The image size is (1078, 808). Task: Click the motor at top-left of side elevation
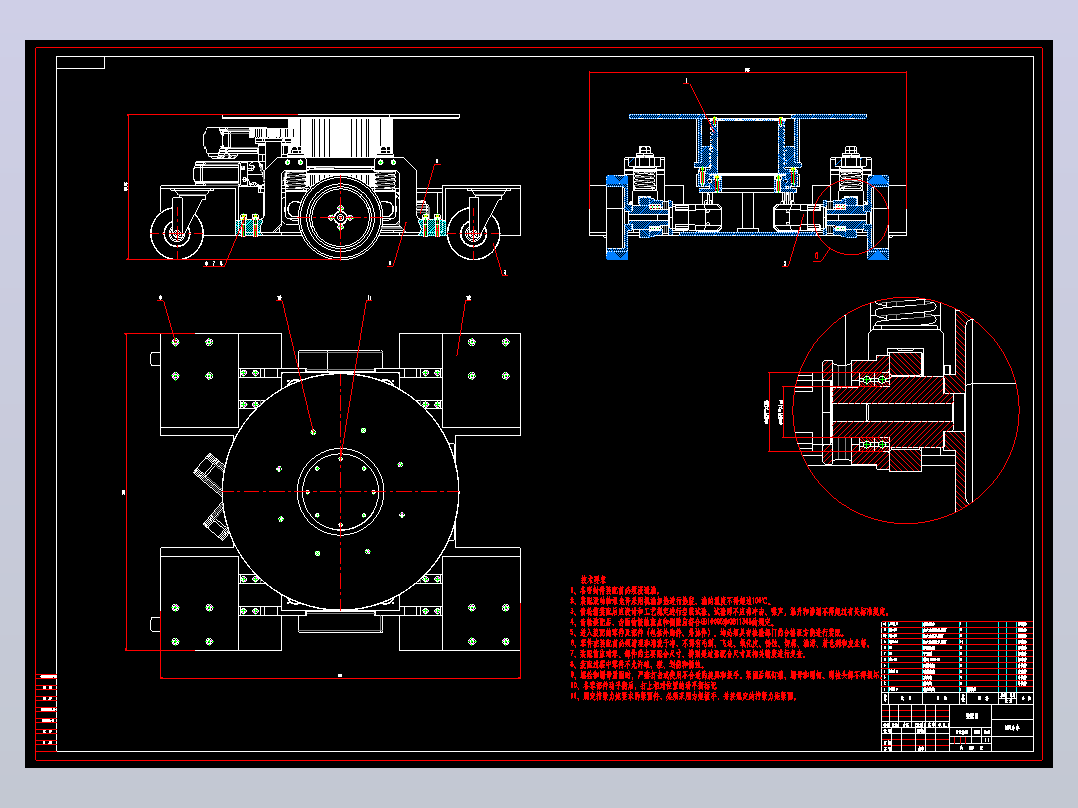[x=230, y=144]
